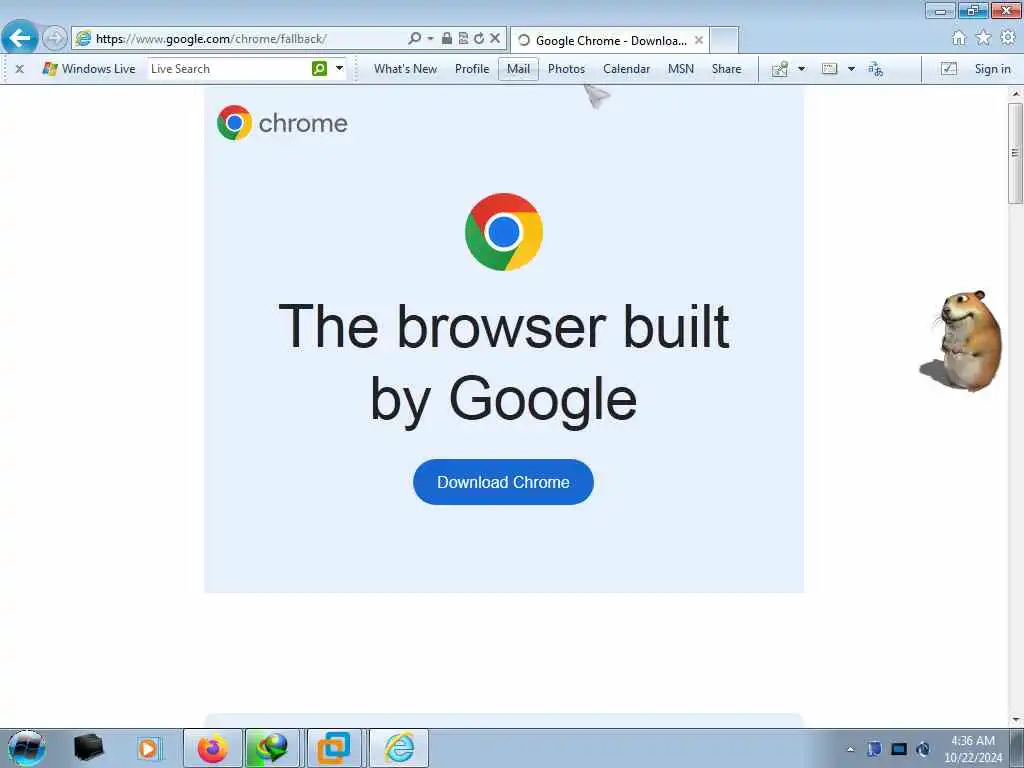Expand the dropdown next to the picture icon

pos(801,69)
